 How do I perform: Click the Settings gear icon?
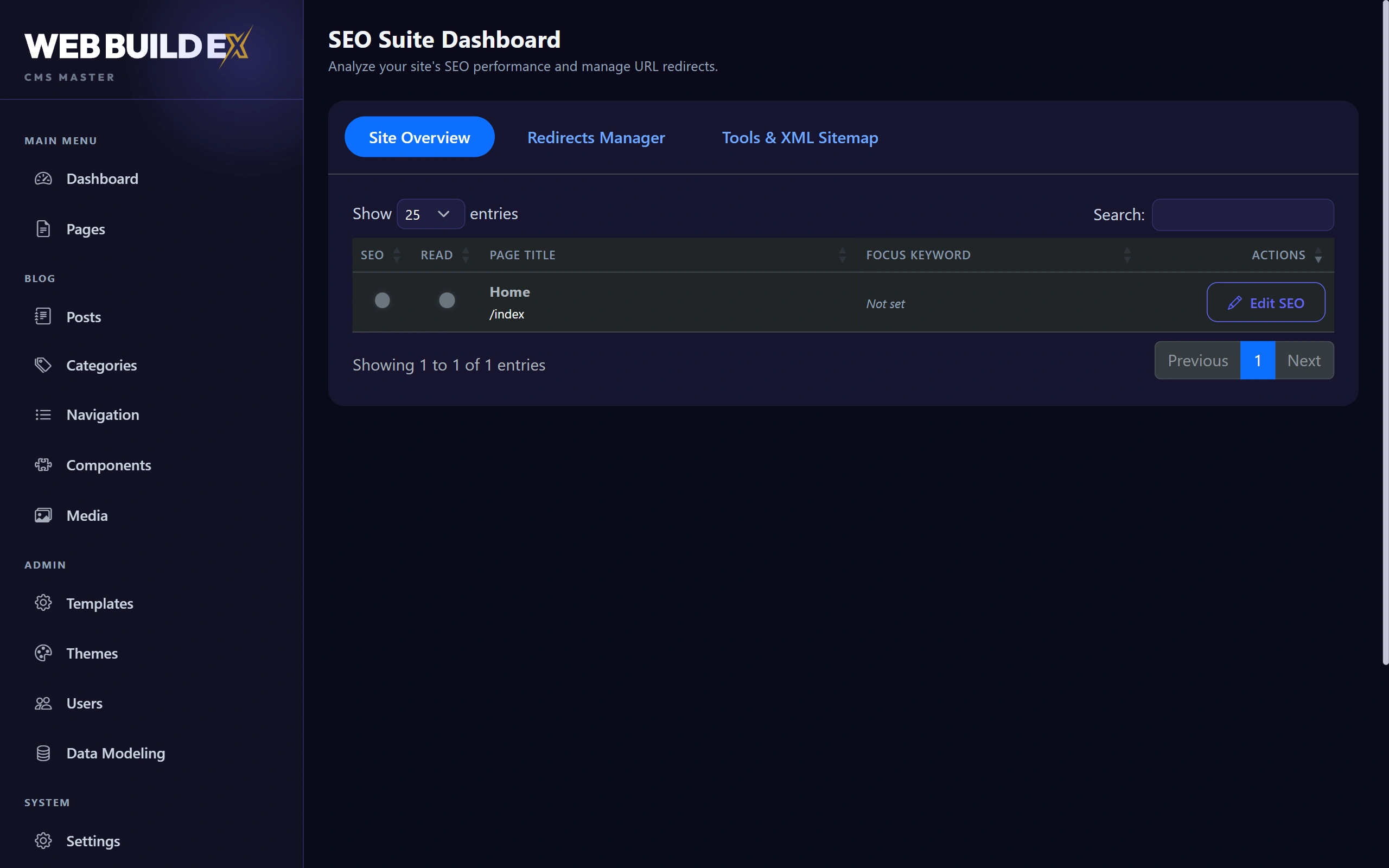pyautogui.click(x=43, y=841)
